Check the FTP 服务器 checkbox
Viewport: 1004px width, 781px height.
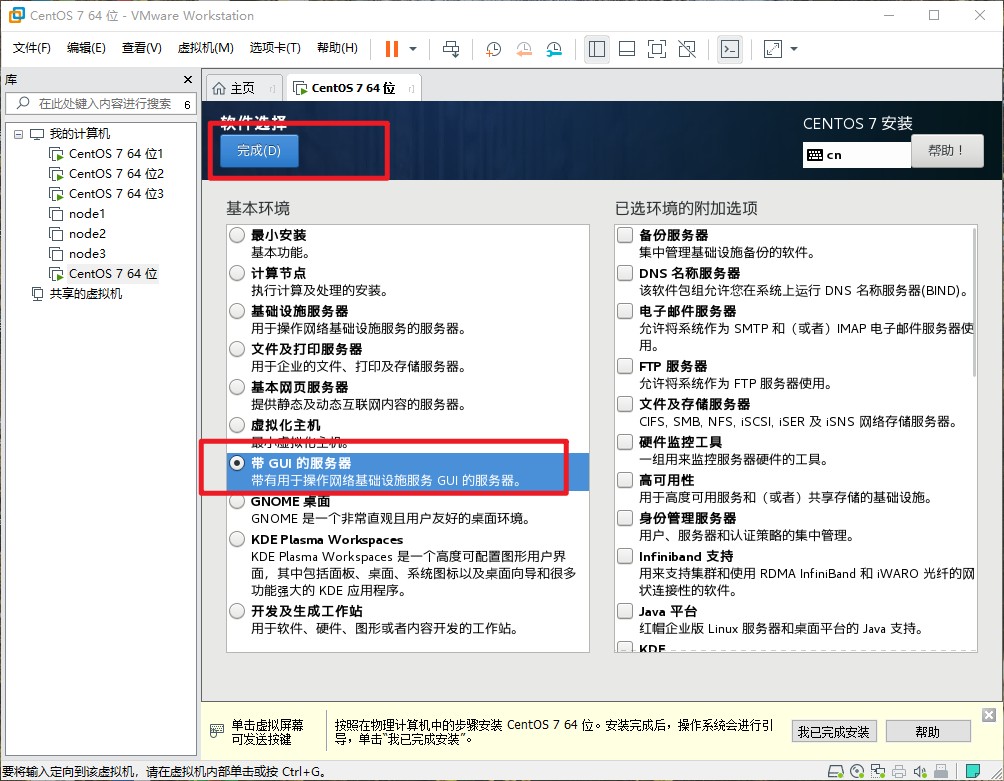pos(625,366)
